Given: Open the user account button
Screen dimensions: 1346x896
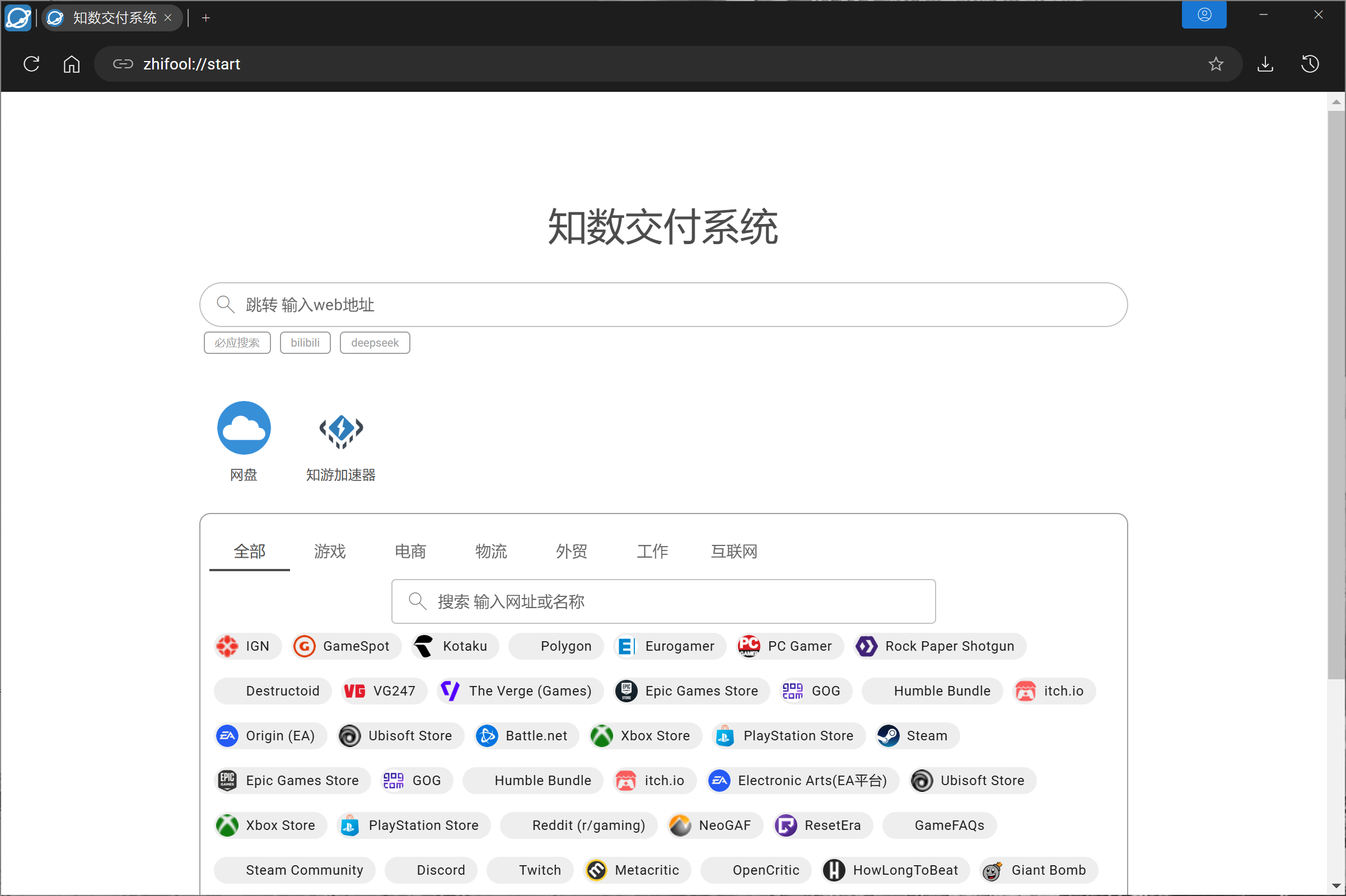Looking at the screenshot, I should [x=1204, y=15].
